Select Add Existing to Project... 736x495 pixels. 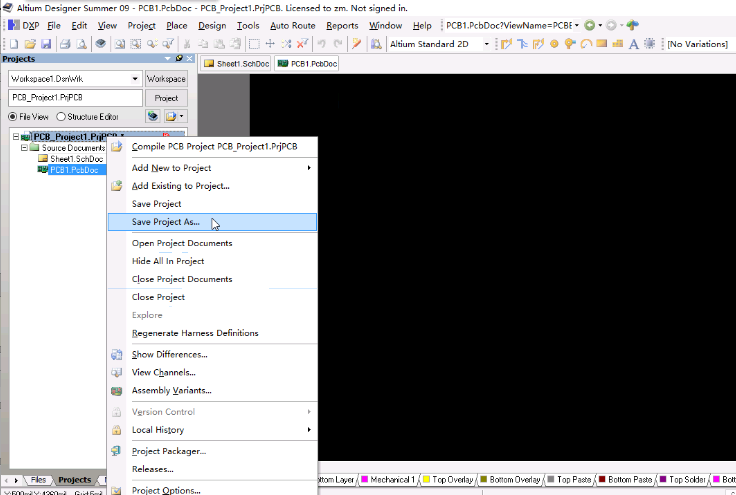click(x=212, y=186)
